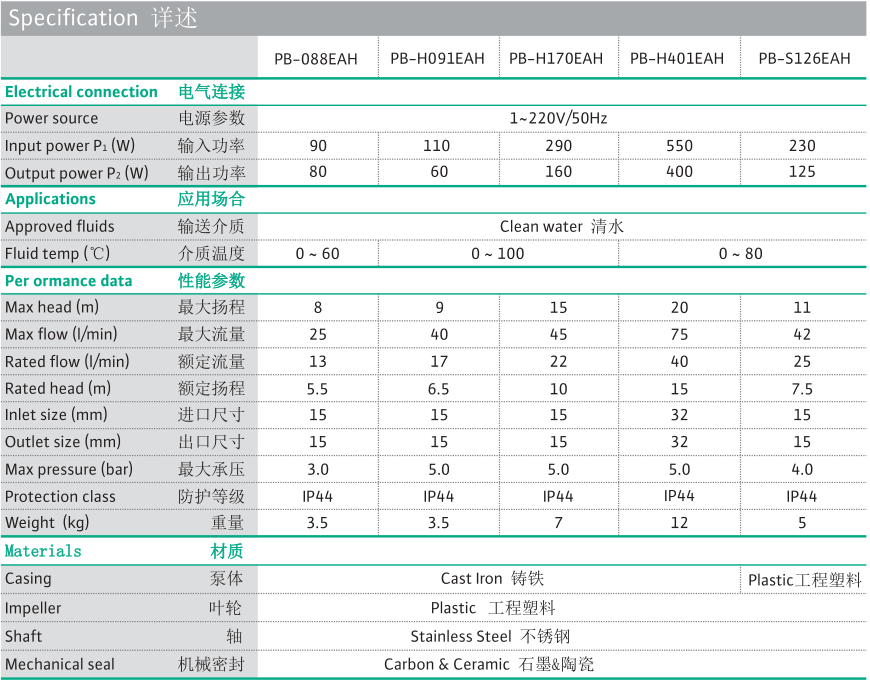Viewport: 870px width, 681px height.
Task: Click the Specification title bar
Action: coord(433,18)
